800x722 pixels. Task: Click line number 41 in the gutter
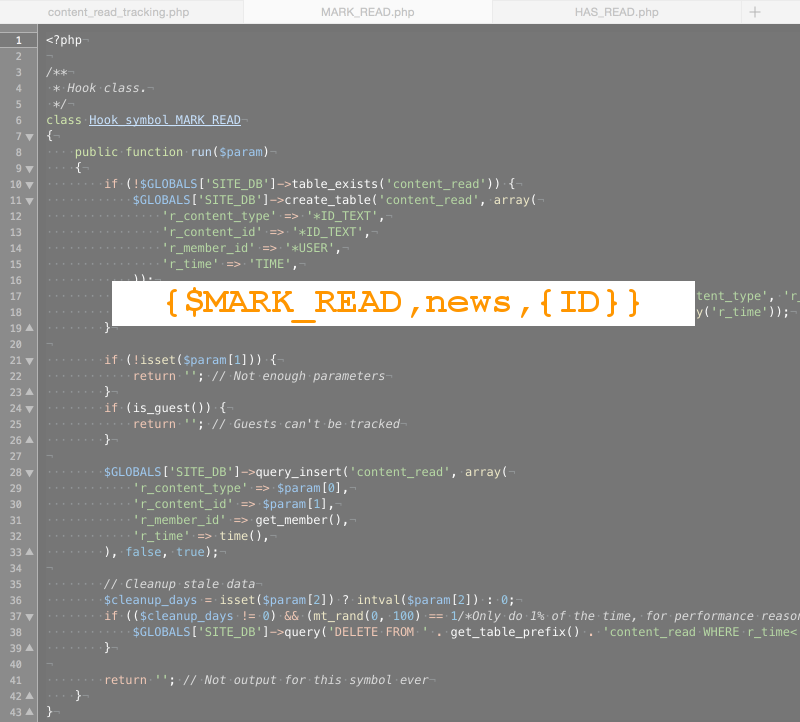[15, 680]
